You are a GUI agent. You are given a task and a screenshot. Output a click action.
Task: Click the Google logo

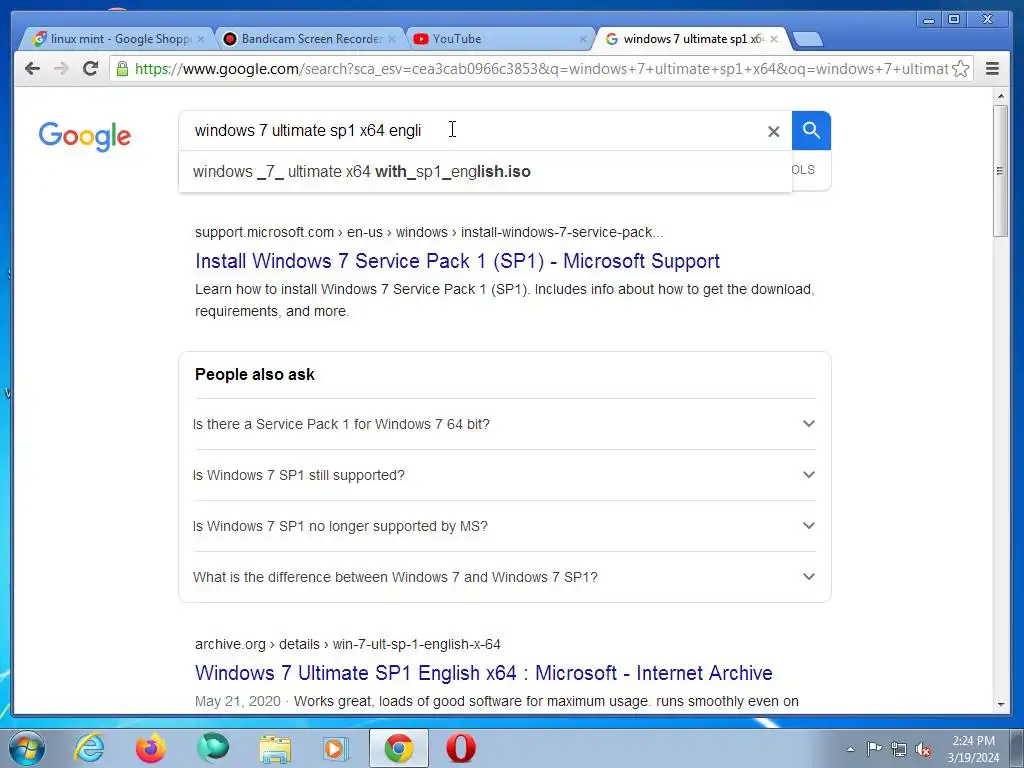point(85,136)
